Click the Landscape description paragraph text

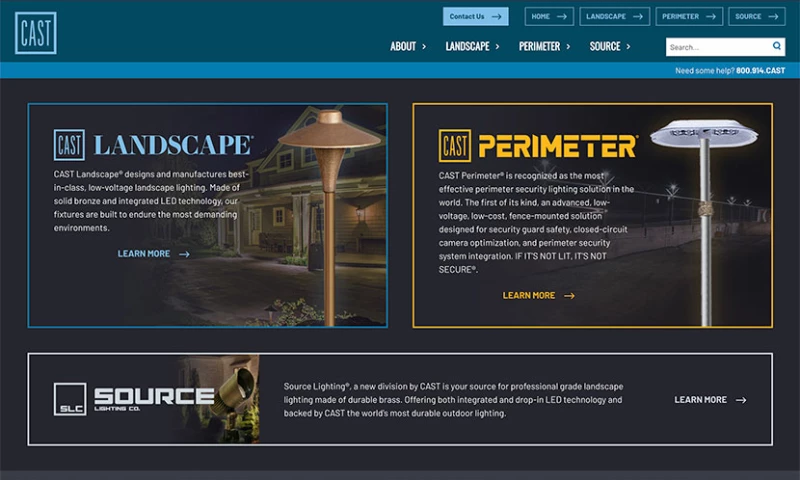pos(152,201)
